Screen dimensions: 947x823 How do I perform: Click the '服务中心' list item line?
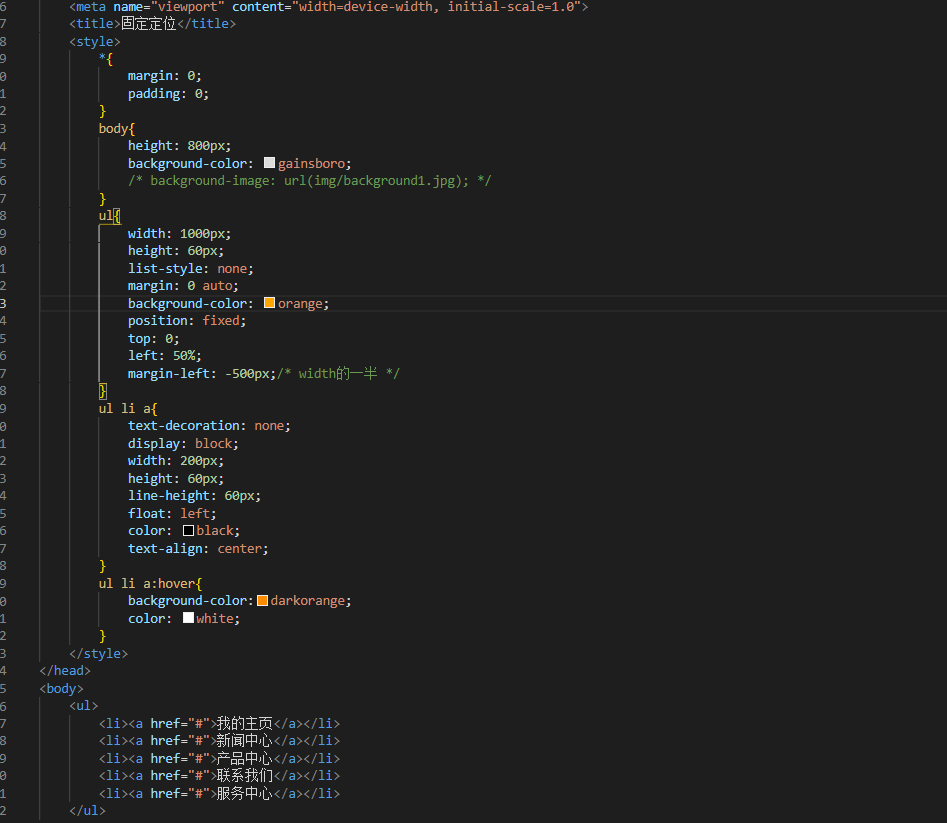click(219, 793)
